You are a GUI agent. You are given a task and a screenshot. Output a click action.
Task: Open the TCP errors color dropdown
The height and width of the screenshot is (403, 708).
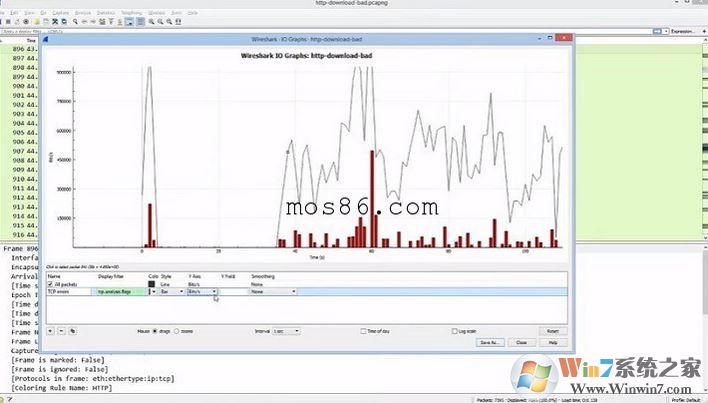[152, 292]
